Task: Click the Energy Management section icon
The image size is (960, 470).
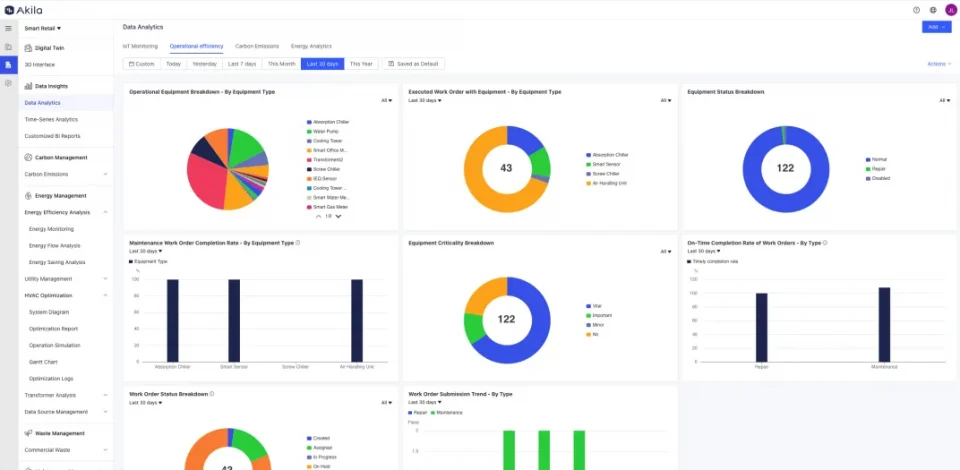Action: pos(28,196)
